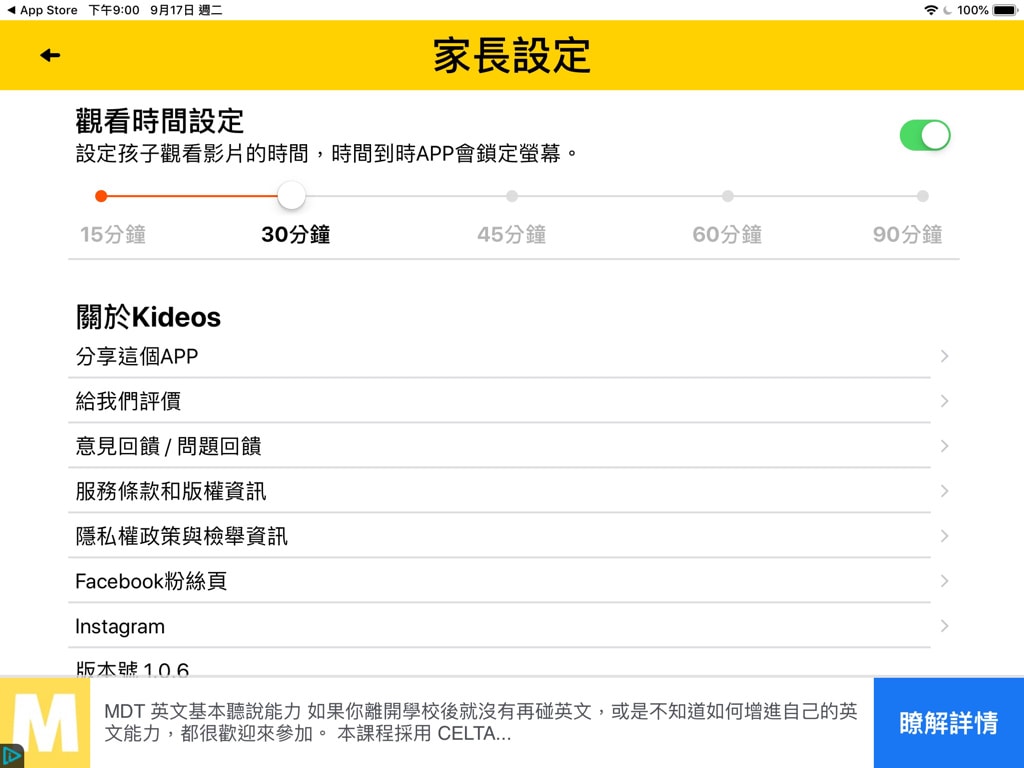Tap the Wi-Fi icon in the status bar

[931, 10]
